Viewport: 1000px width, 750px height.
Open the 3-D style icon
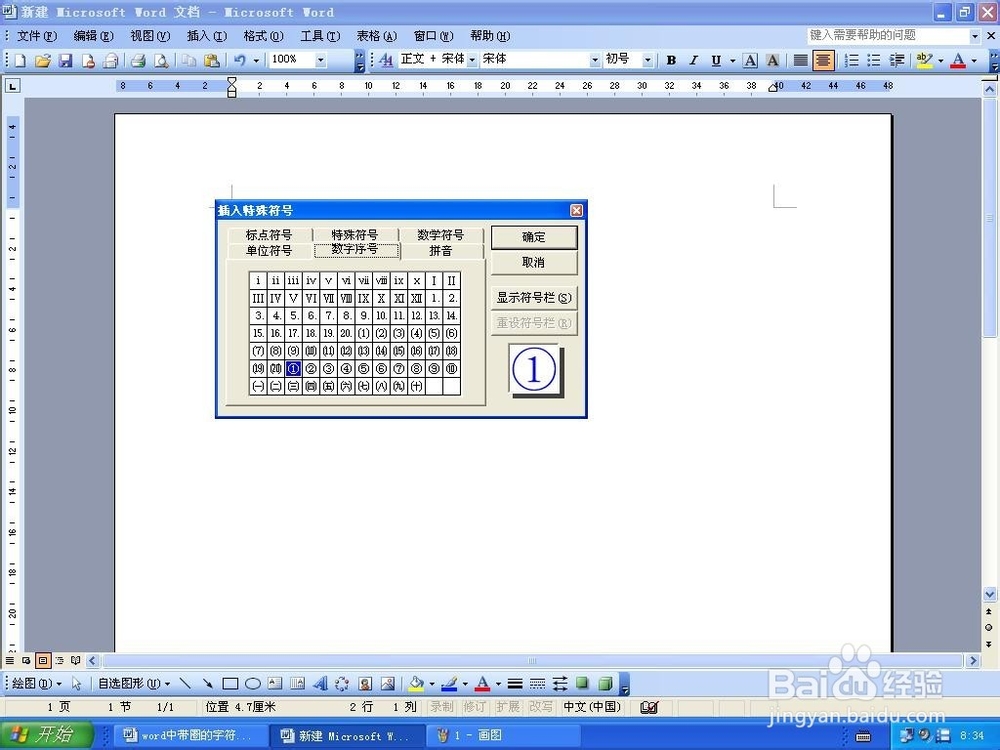(605, 684)
